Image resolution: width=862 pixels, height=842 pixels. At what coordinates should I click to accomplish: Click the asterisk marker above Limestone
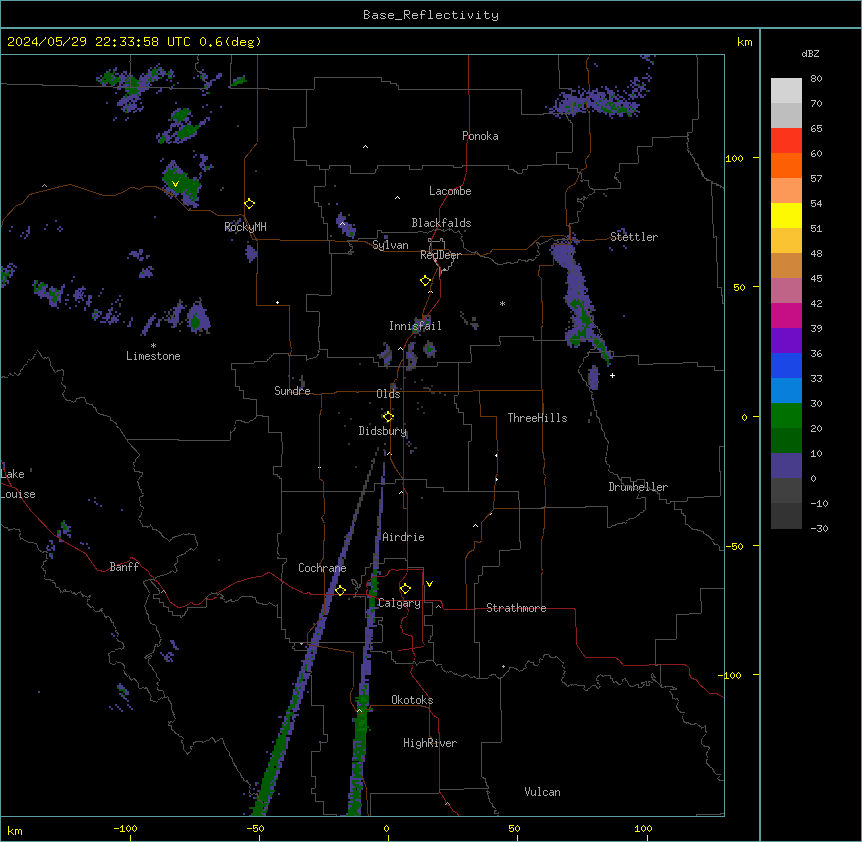[x=153, y=346]
